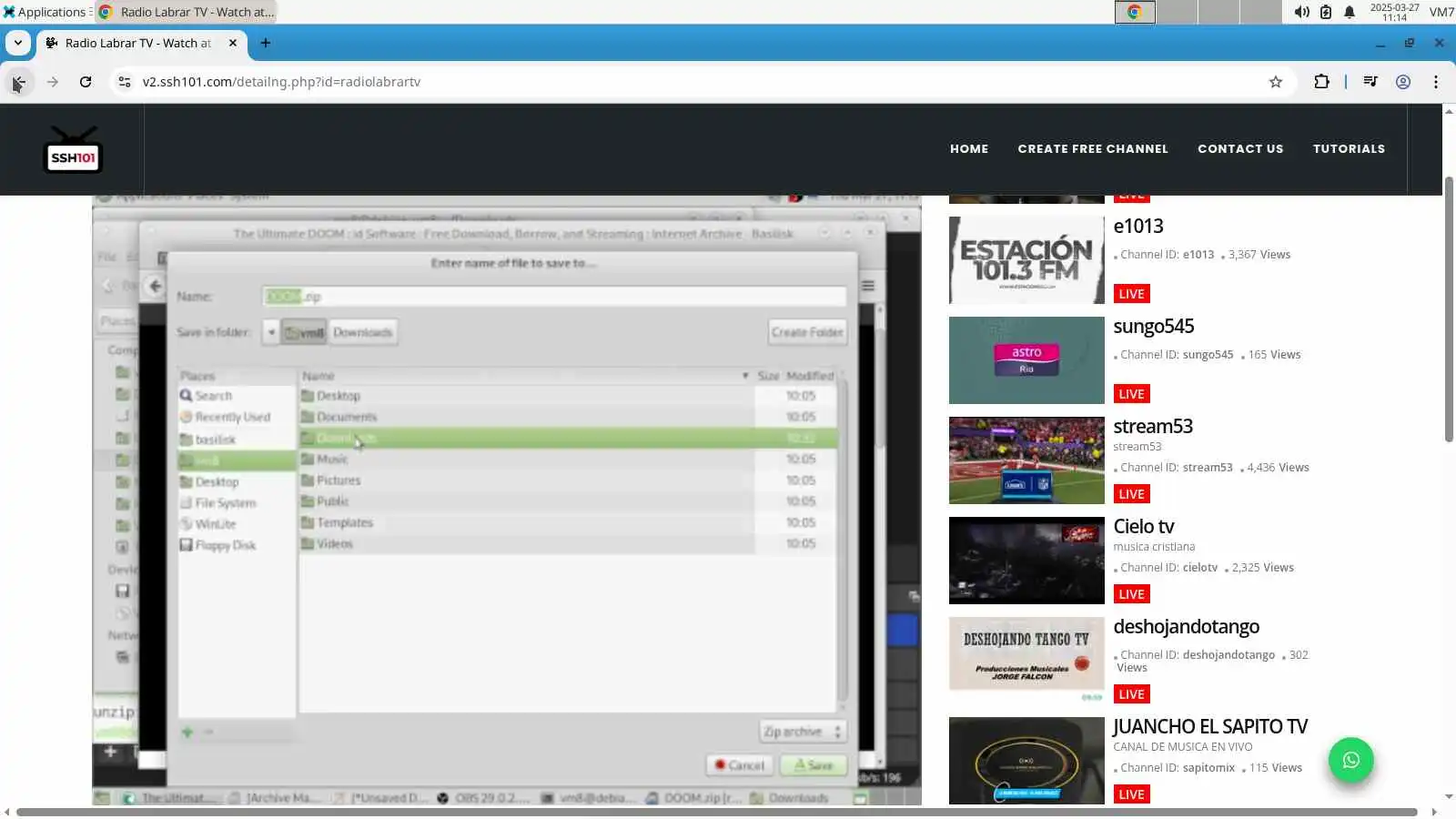The image size is (1456, 819).
Task: Open the stream53 channel title
Action: 1153,426
